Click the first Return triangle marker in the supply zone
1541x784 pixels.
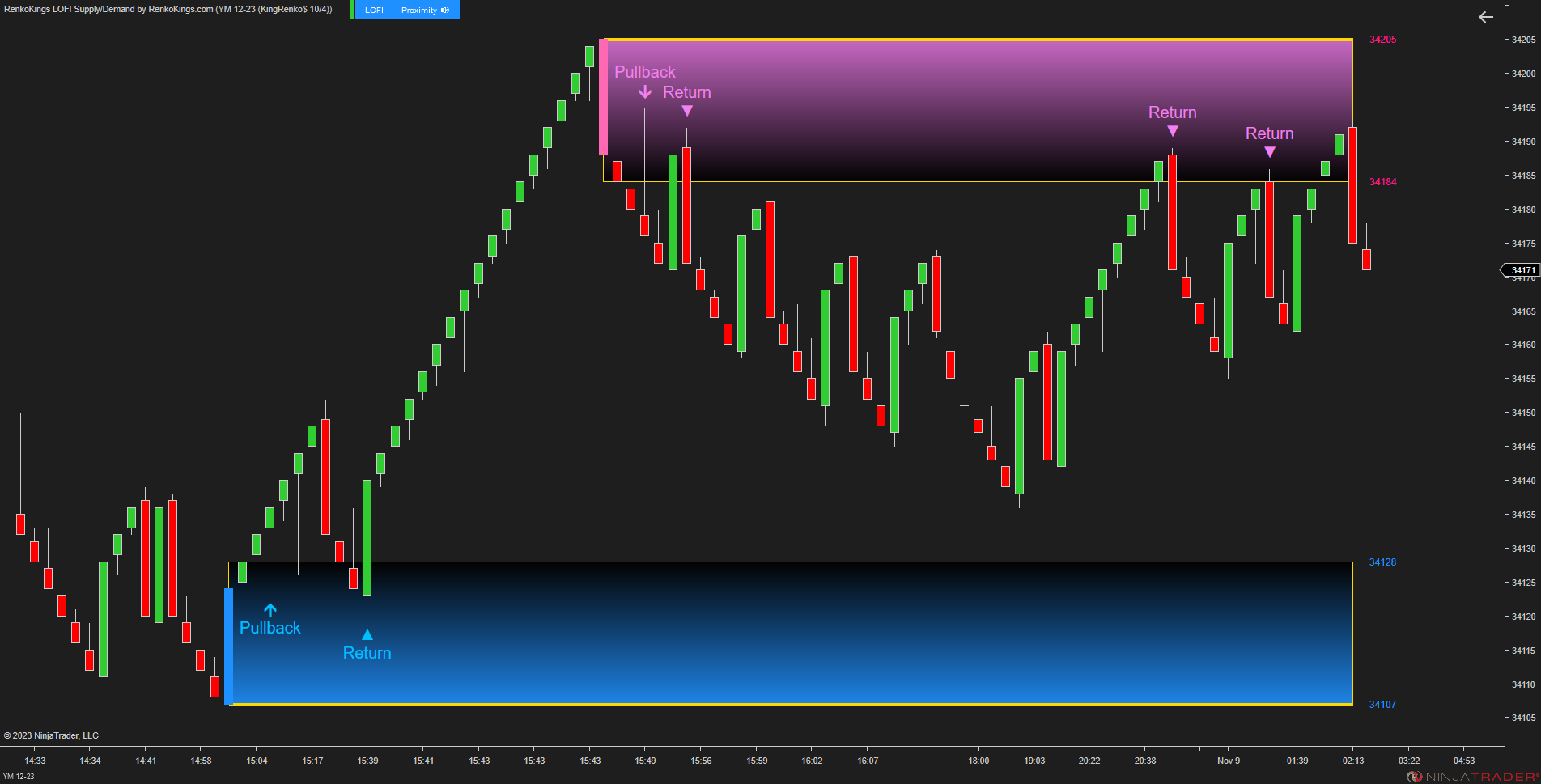686,111
